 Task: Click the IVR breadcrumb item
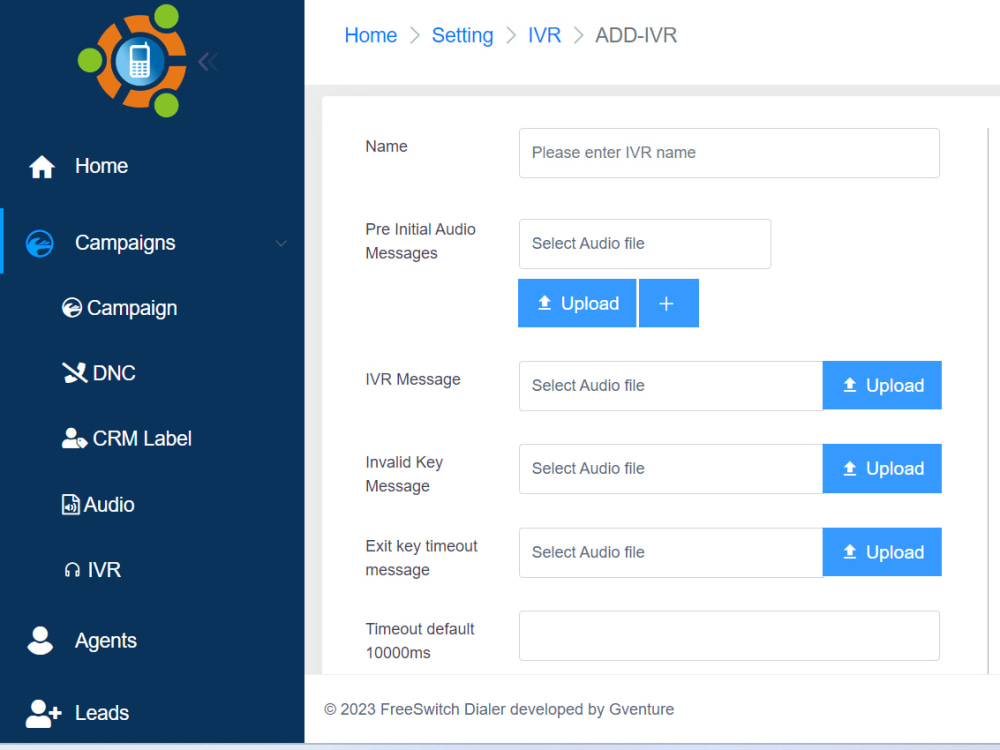point(544,35)
